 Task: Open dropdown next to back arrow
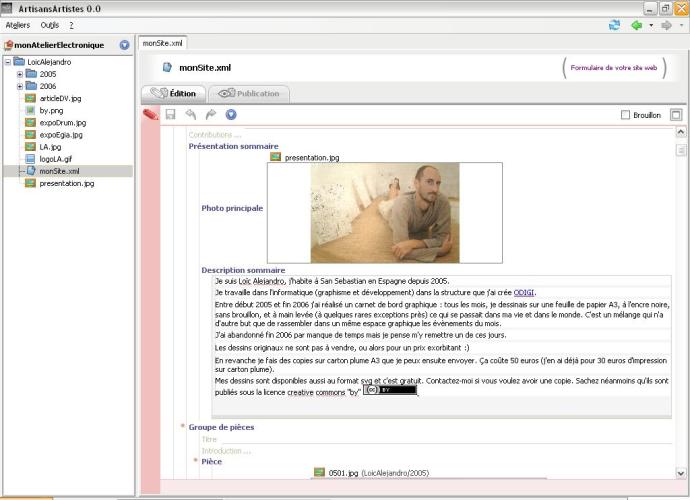(x=651, y=26)
